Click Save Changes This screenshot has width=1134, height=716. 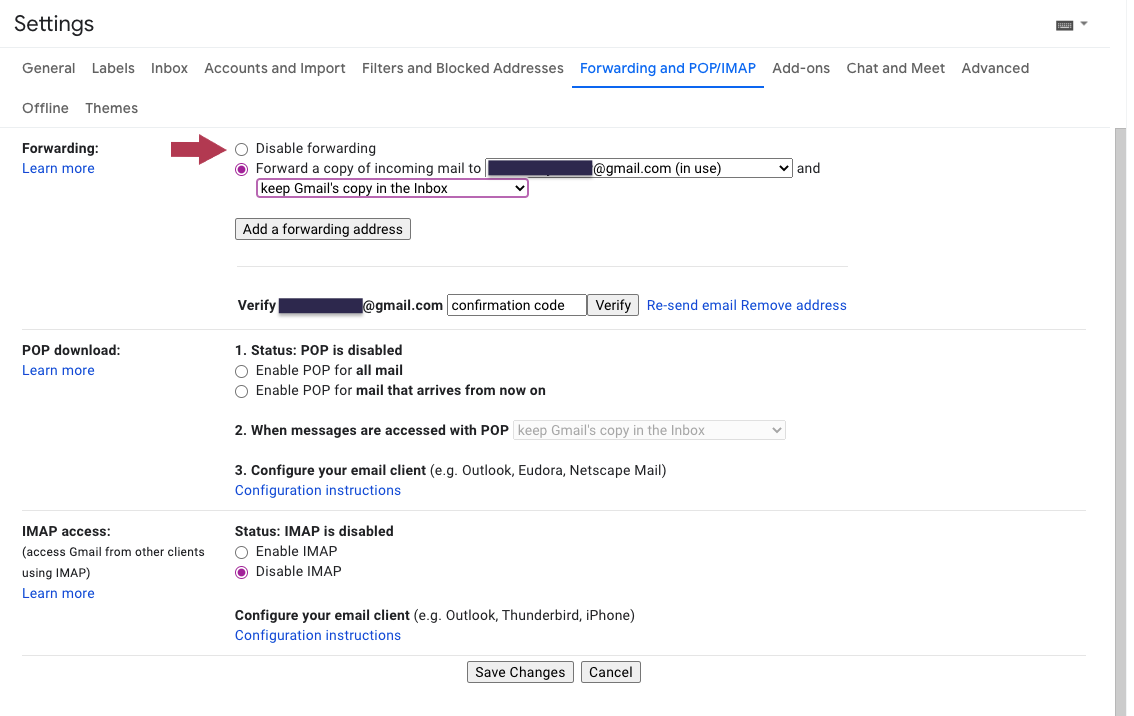pos(520,671)
